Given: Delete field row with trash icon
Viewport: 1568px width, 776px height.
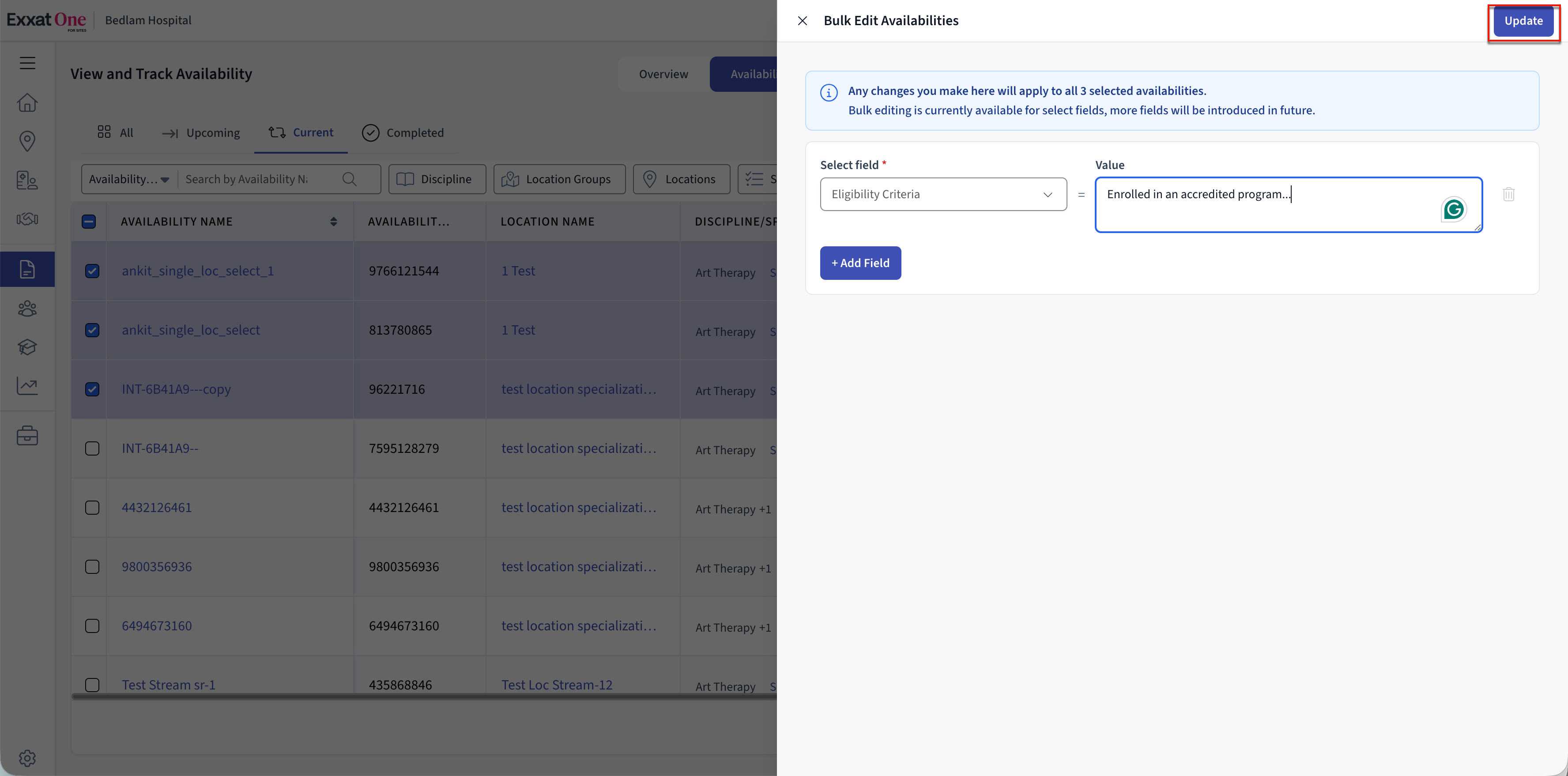Looking at the screenshot, I should 1508,194.
